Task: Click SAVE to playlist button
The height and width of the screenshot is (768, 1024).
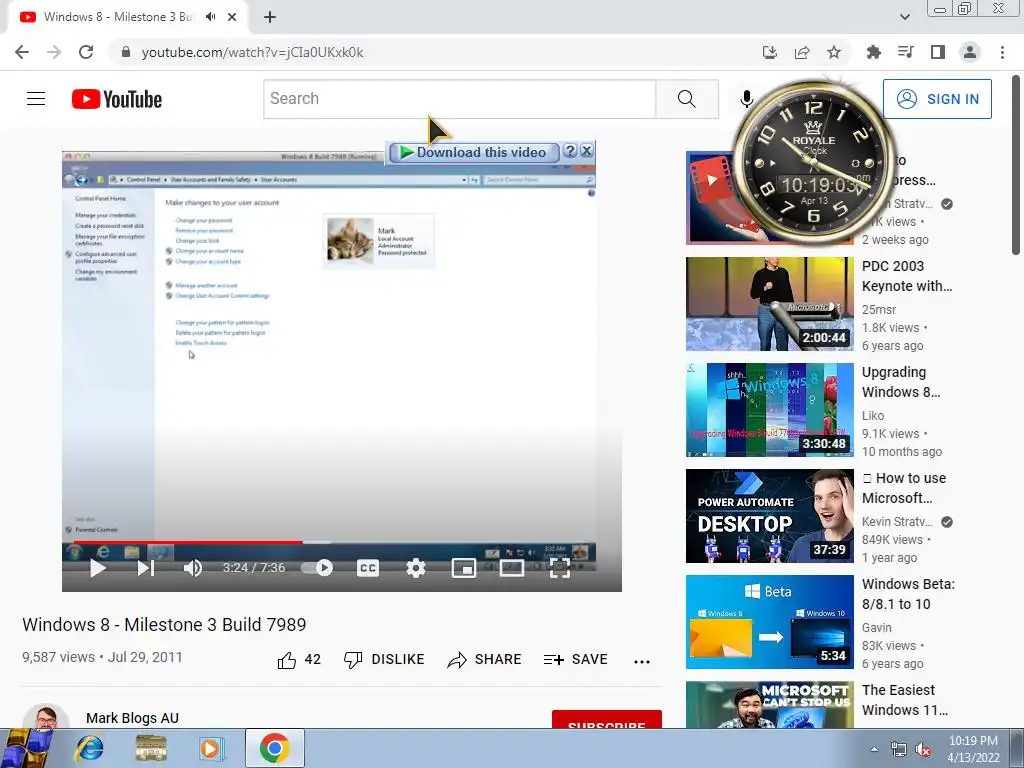Action: [575, 660]
